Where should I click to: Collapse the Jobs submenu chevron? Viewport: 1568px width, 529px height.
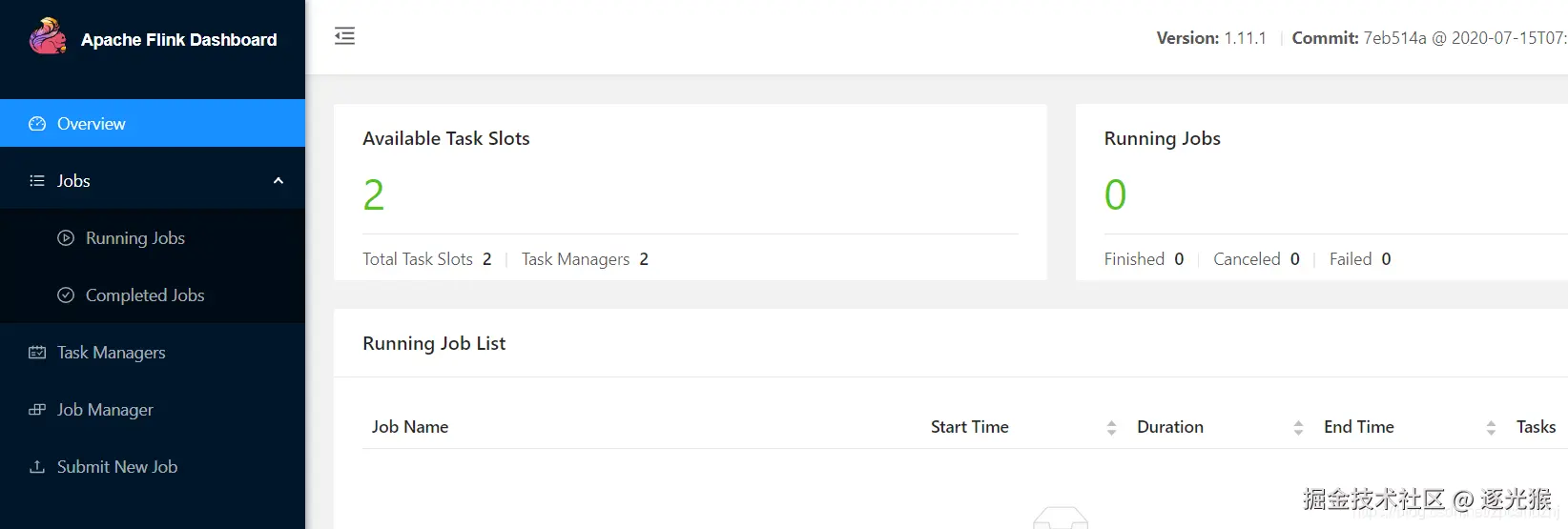point(279,181)
